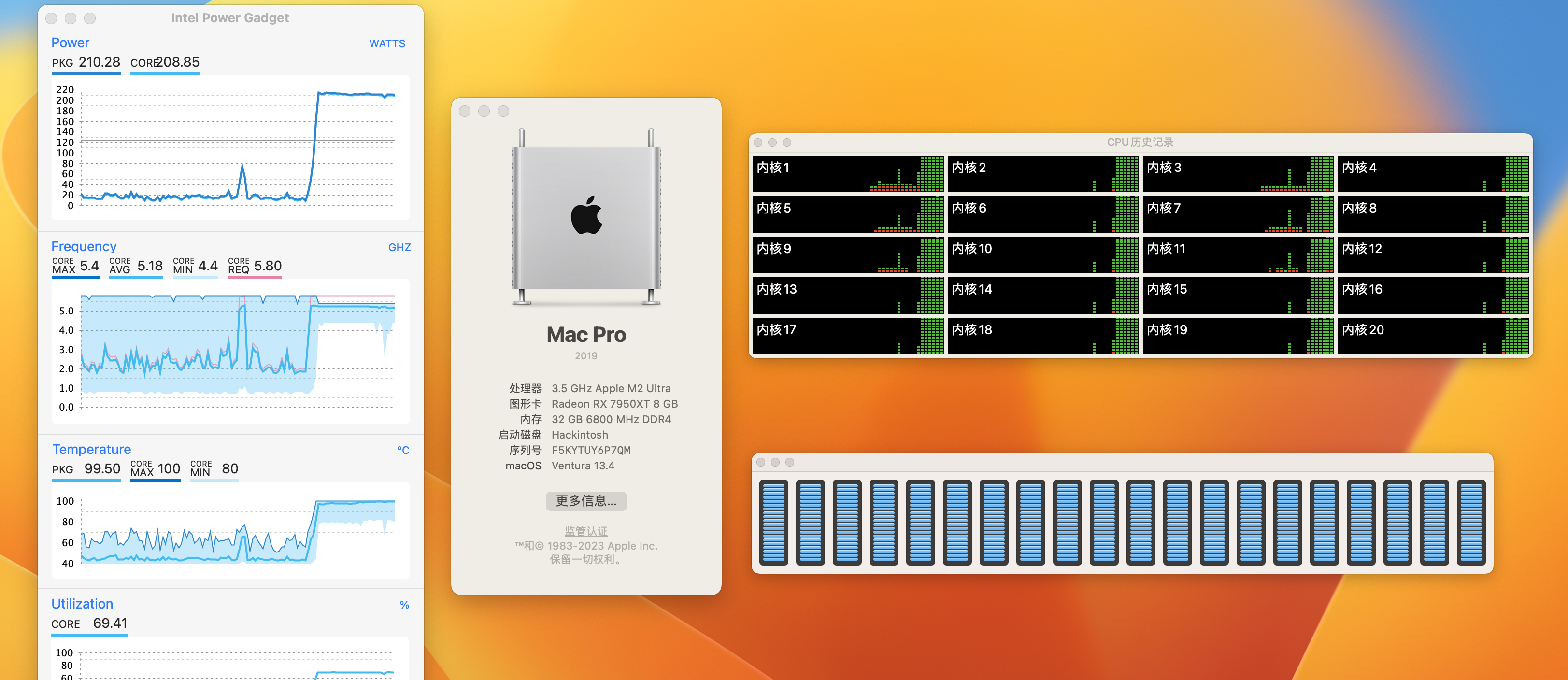Click the first CPU usage bar meter
Screen dimensions: 1568x680
(x=774, y=522)
